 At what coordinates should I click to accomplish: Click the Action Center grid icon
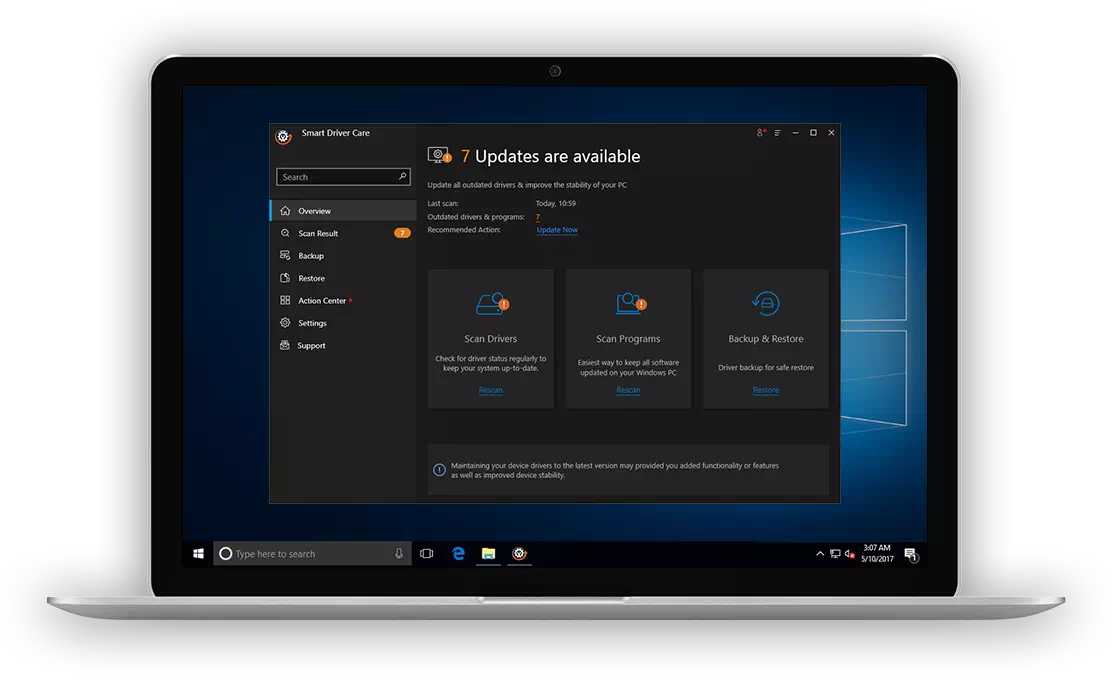(285, 300)
